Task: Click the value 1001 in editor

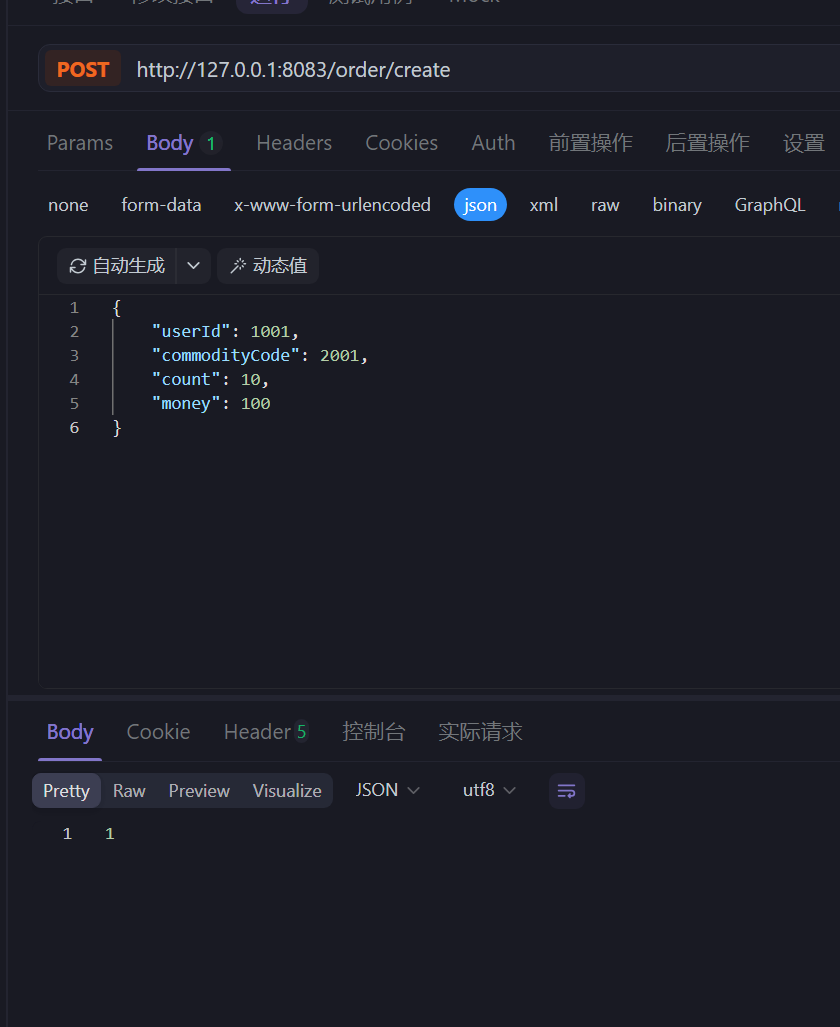Action: coord(270,331)
